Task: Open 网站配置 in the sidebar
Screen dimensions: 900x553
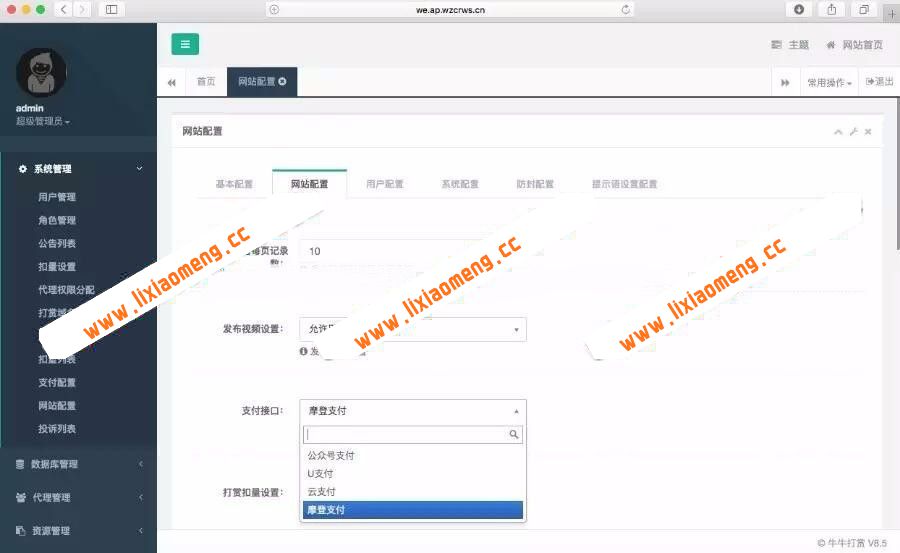Action: pyautogui.click(x=57, y=405)
